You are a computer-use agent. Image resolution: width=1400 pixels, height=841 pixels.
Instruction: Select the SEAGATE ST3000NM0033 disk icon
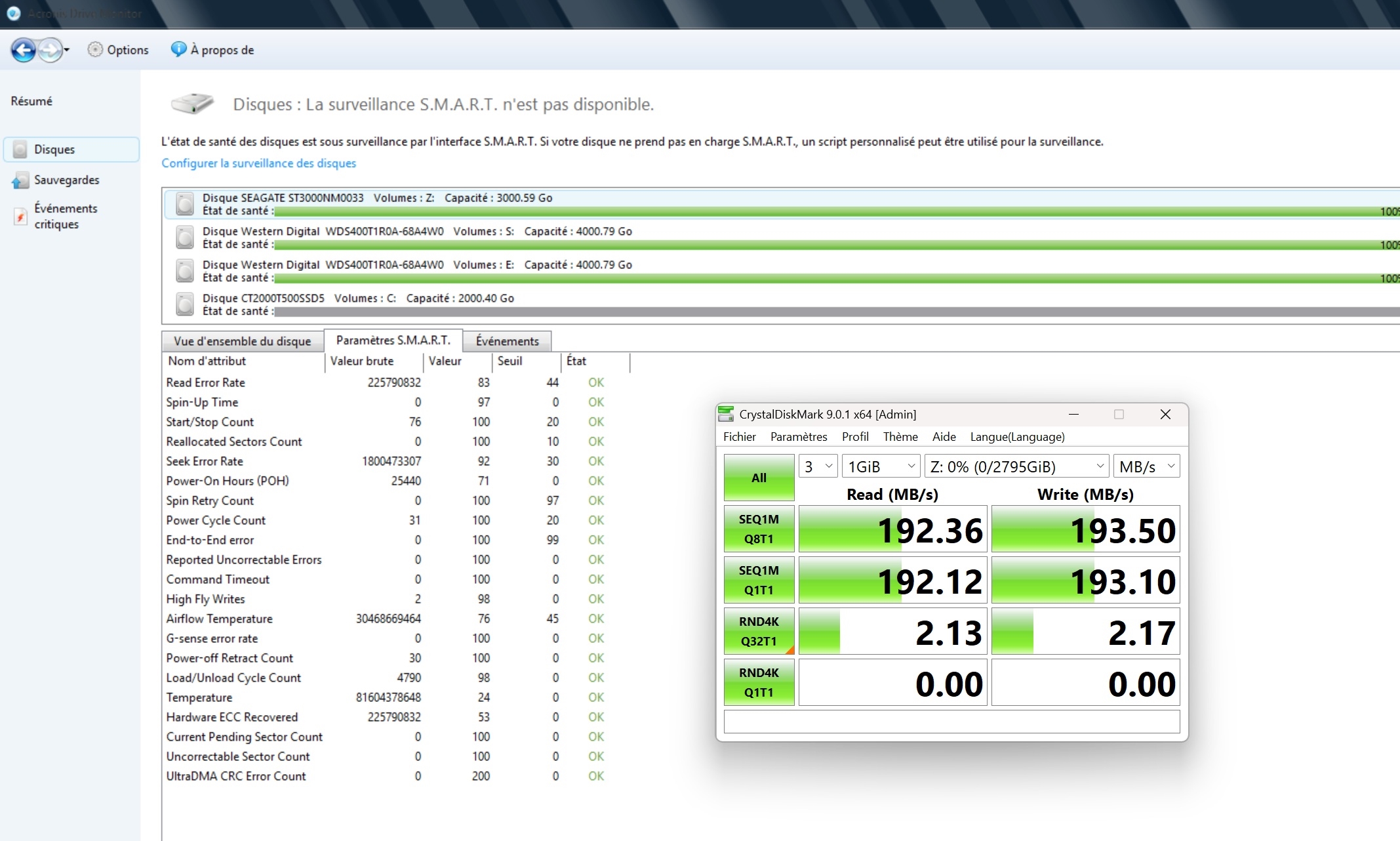[185, 204]
